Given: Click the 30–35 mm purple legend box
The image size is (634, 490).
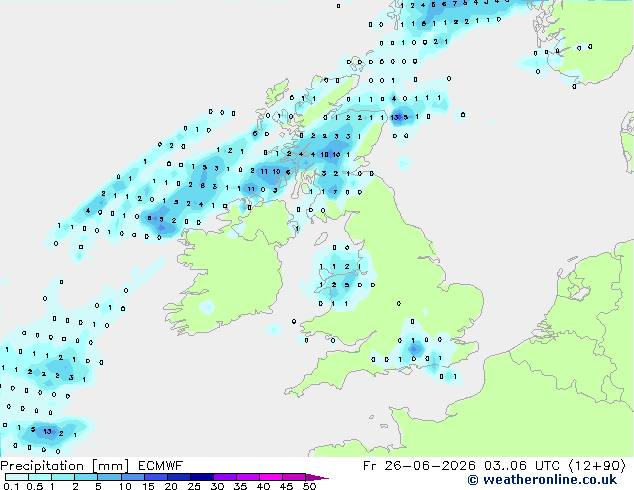Looking at the screenshot, I should pyautogui.click(x=224, y=477).
